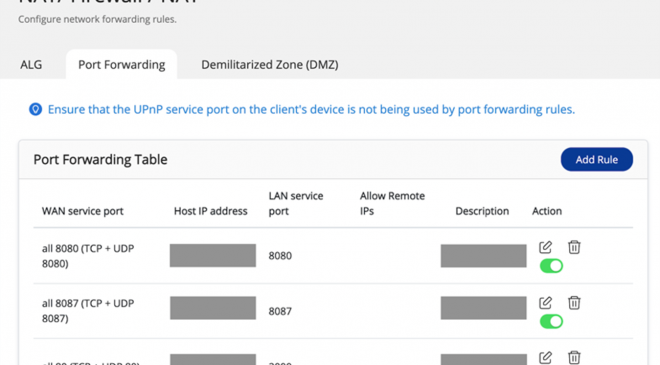The width and height of the screenshot is (660, 365).
Task: Click the Add Rule button
Action: [x=596, y=160]
